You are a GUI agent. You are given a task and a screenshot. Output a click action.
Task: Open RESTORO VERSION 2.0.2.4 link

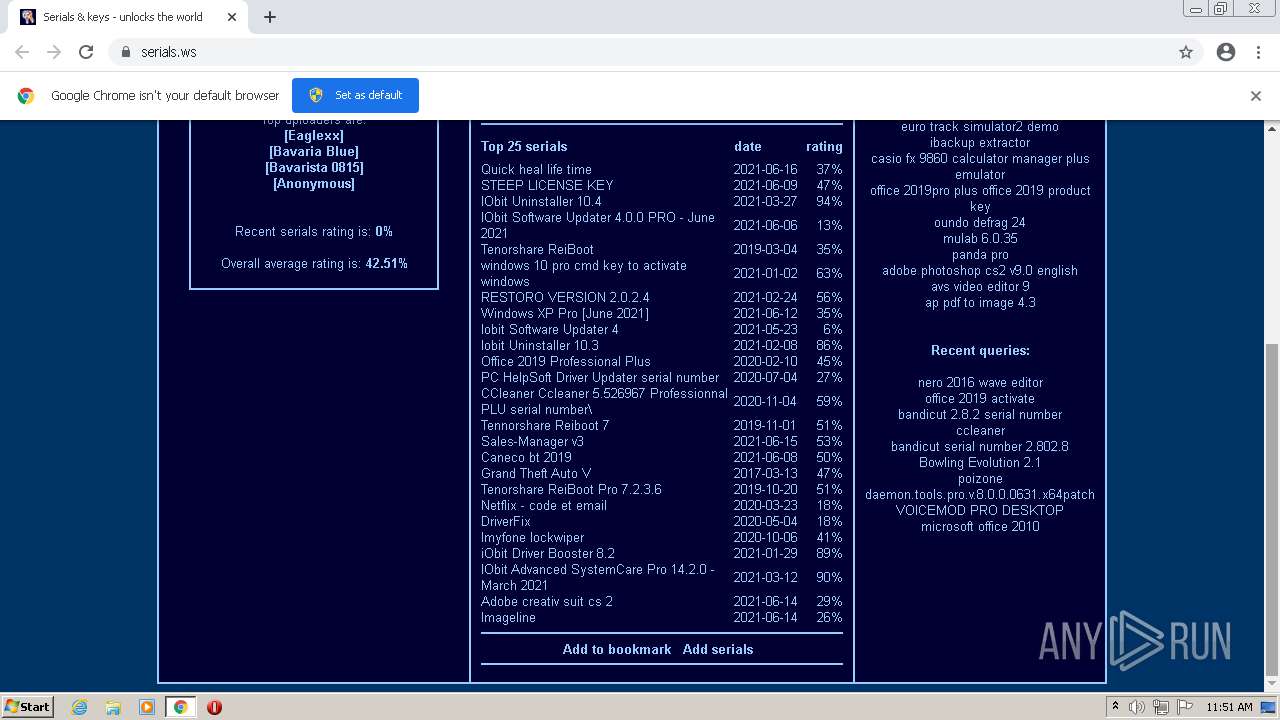pyautogui.click(x=565, y=297)
